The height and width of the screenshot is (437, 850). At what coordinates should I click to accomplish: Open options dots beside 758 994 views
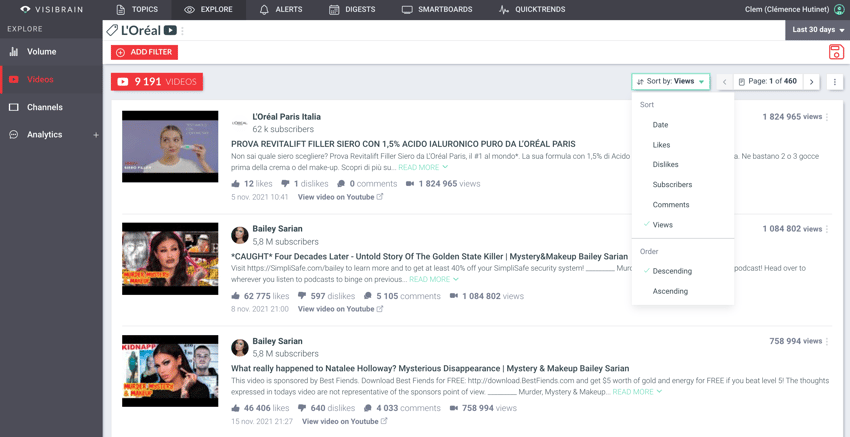coord(827,341)
